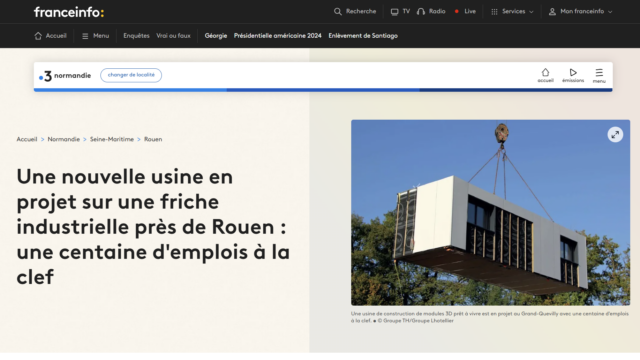Open the main Menu in navbar
This screenshot has width=640, height=360.
(x=96, y=36)
